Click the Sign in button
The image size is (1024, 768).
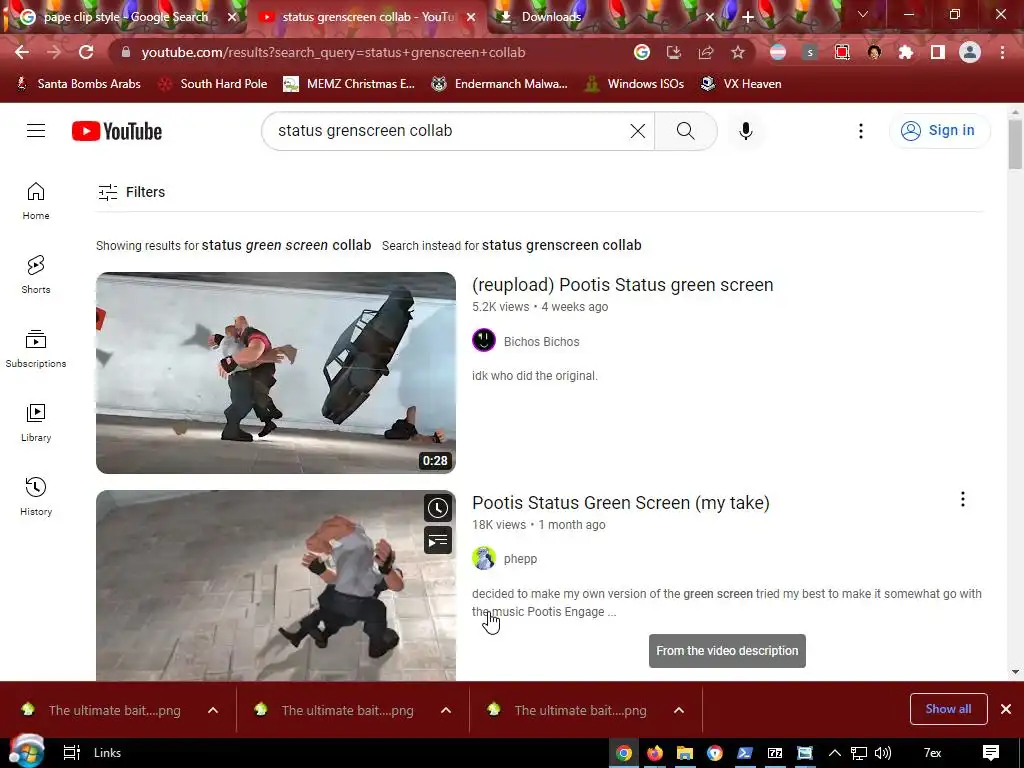coord(939,131)
